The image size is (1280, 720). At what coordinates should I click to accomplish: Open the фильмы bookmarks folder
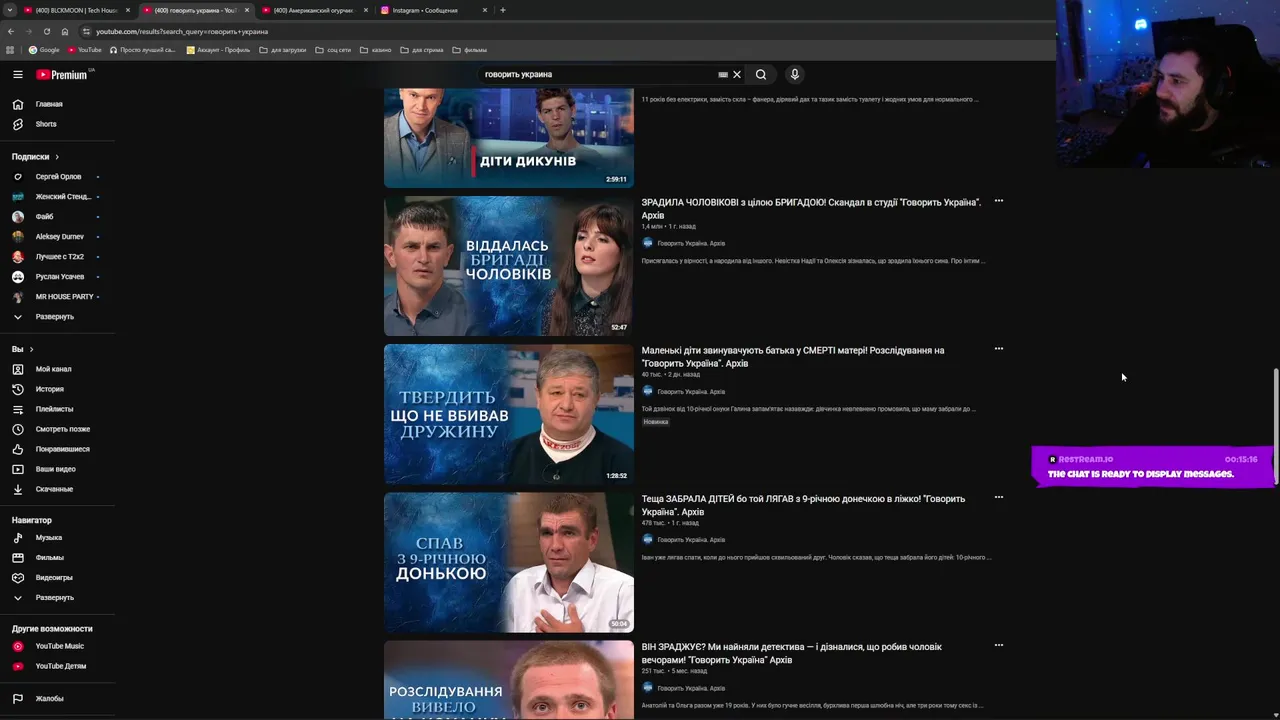click(x=469, y=49)
